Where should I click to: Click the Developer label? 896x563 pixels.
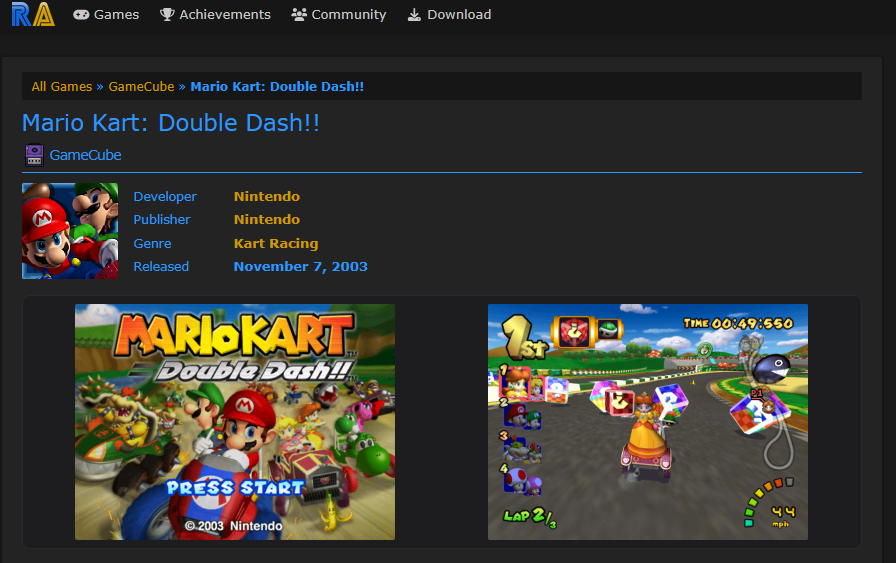pos(165,197)
